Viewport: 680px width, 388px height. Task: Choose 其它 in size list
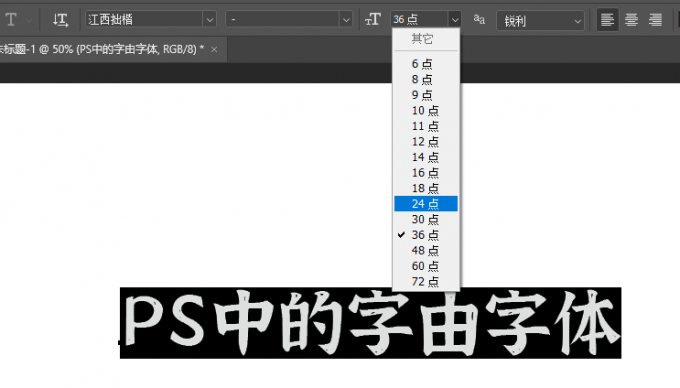tap(426, 39)
